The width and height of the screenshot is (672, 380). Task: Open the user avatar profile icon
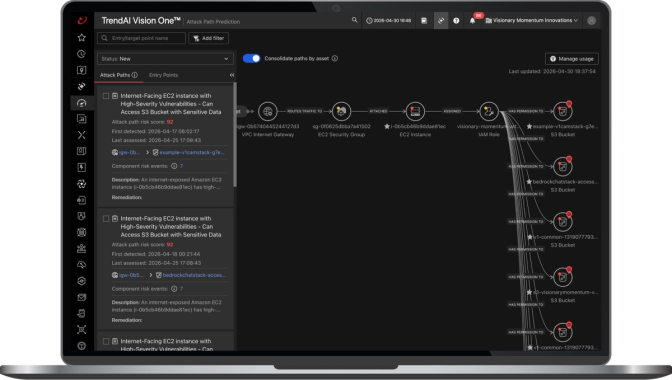(x=591, y=21)
